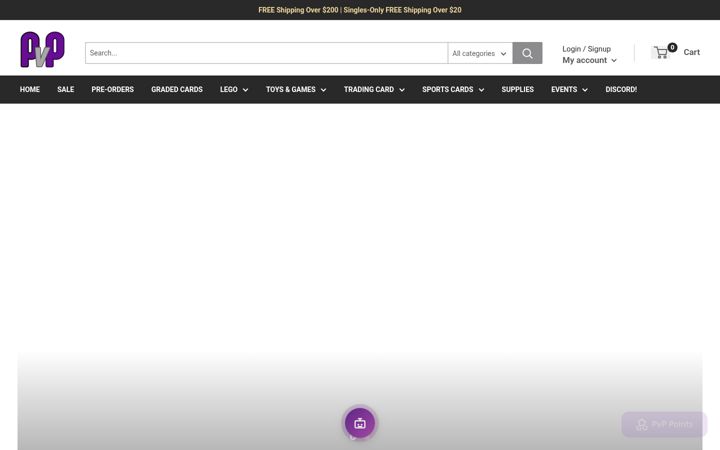Open the PvP Points rewards button
The image size is (720, 450).
pyautogui.click(x=664, y=424)
